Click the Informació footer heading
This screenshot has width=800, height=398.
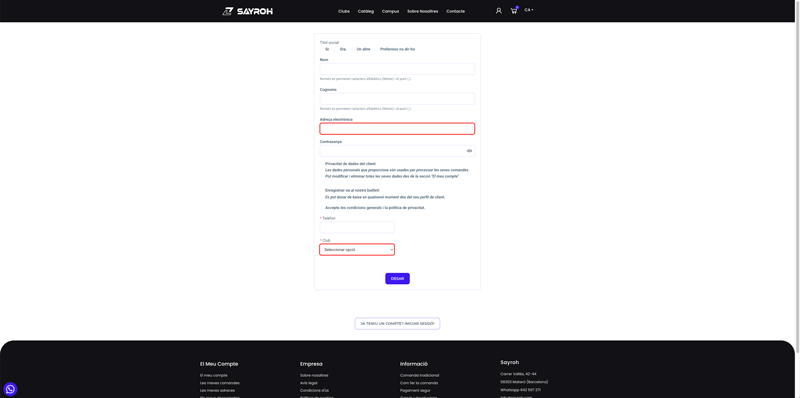click(x=414, y=364)
